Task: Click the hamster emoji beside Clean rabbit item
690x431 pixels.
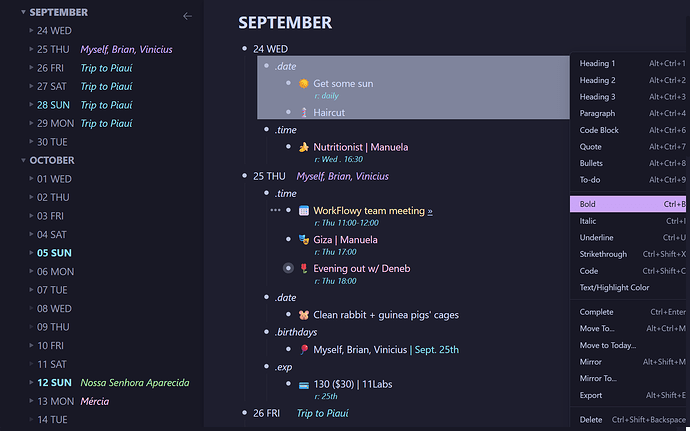Action: (x=304, y=315)
